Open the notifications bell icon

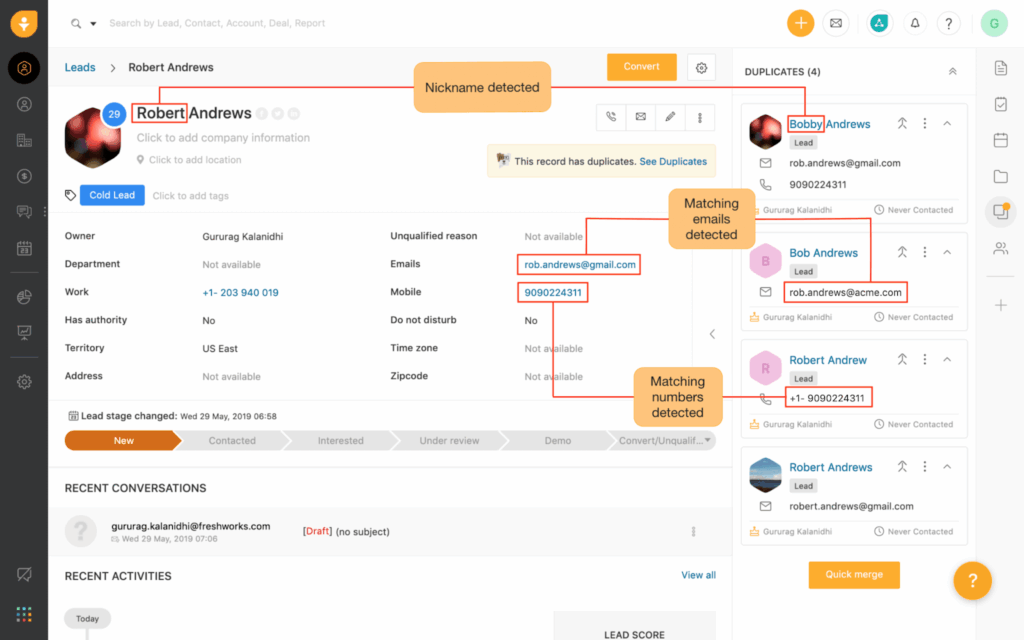[914, 23]
